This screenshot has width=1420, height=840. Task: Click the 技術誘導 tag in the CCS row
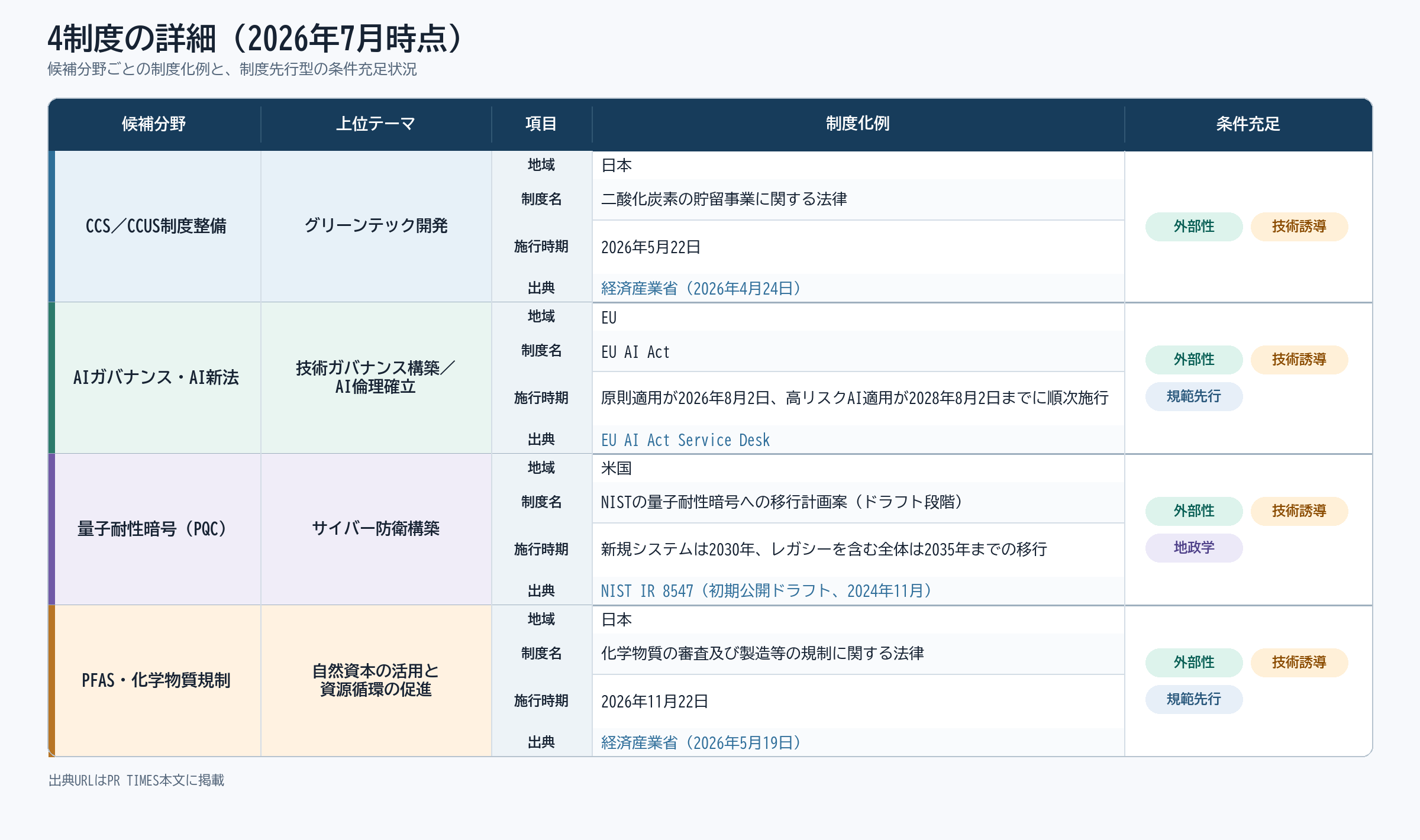(1299, 227)
